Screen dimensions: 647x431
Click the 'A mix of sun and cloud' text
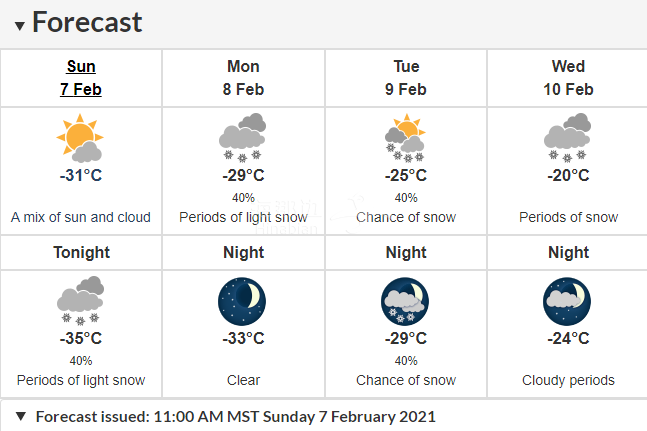81,217
